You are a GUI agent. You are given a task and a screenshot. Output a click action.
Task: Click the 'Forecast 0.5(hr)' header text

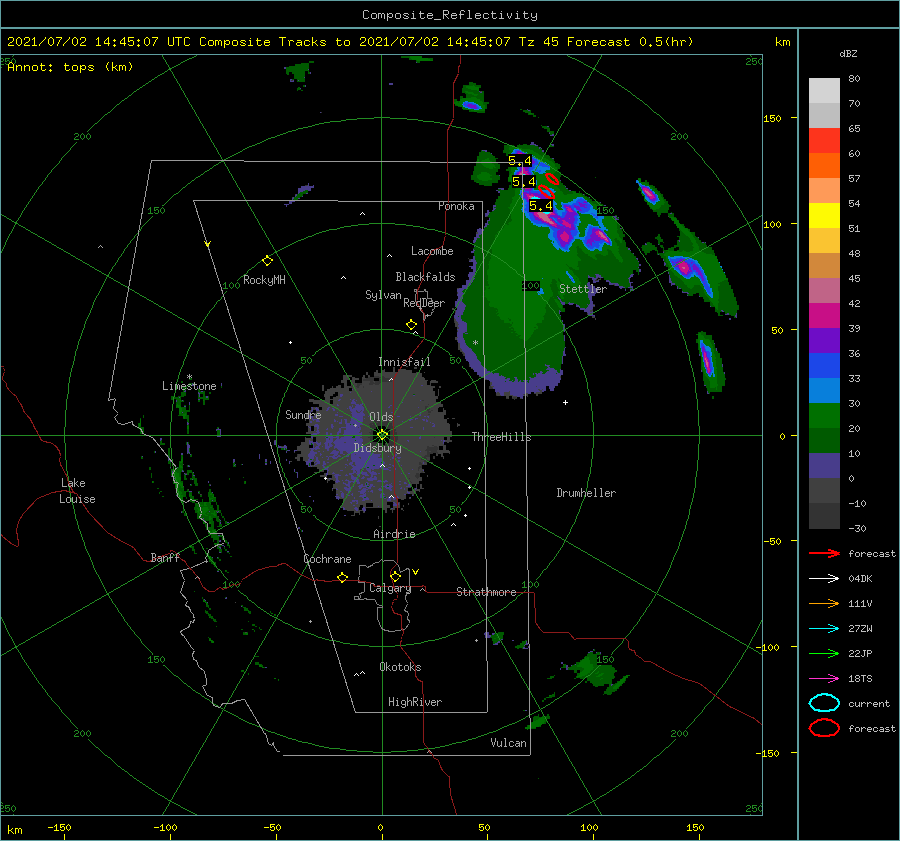tap(630, 42)
